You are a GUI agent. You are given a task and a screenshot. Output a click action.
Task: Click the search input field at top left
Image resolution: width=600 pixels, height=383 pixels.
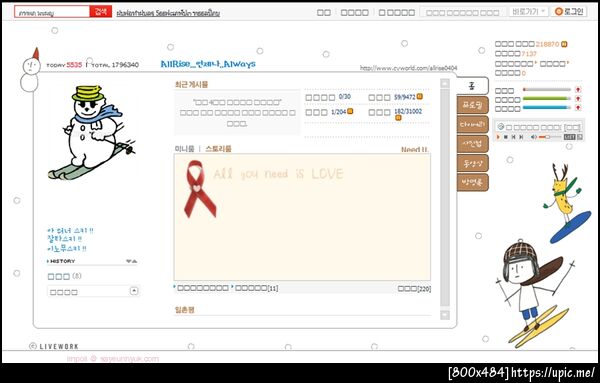coord(52,12)
